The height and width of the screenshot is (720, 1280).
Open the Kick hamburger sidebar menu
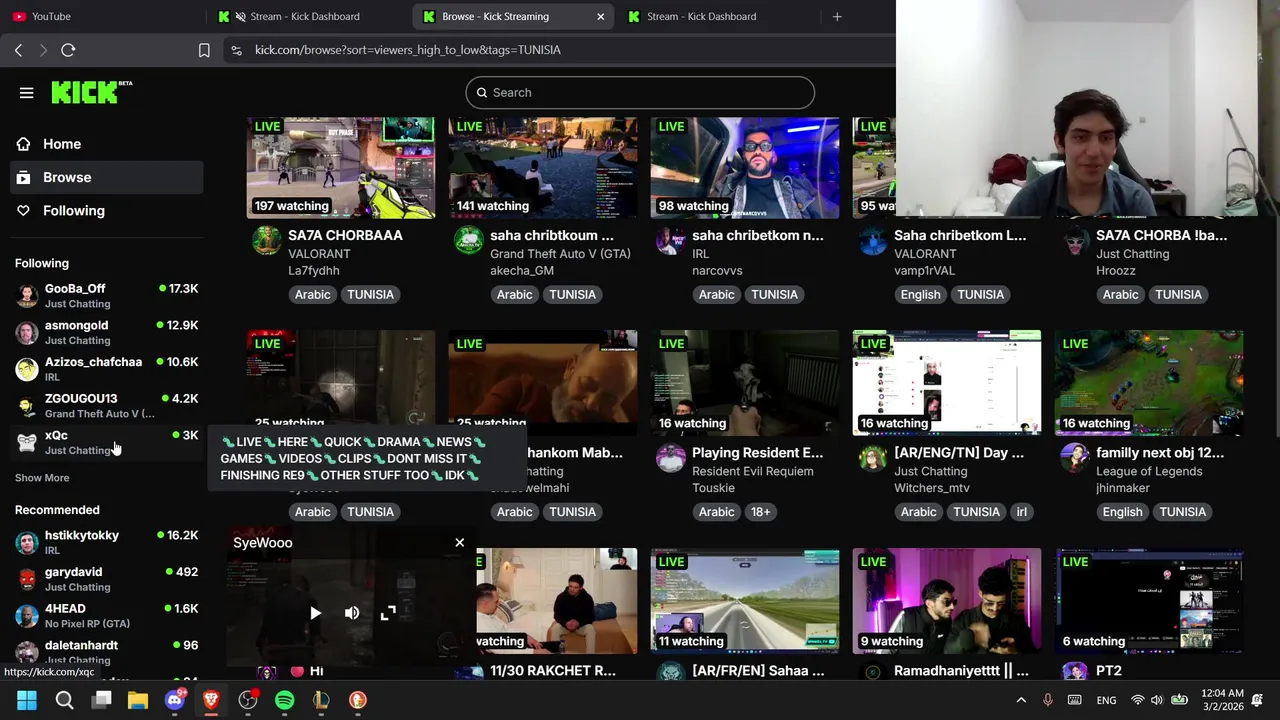27,93
